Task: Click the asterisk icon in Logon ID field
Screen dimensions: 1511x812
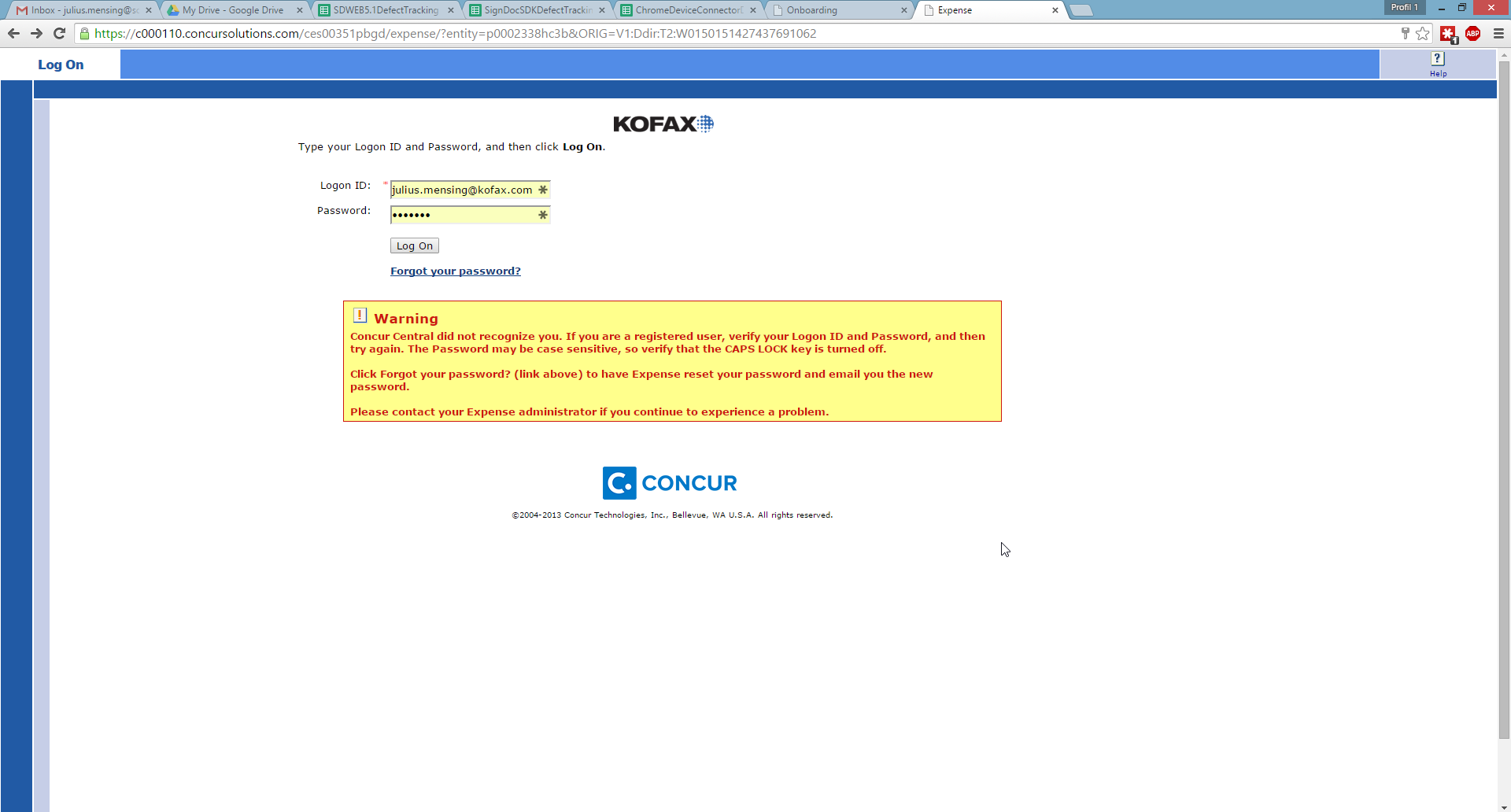Action: pos(542,190)
